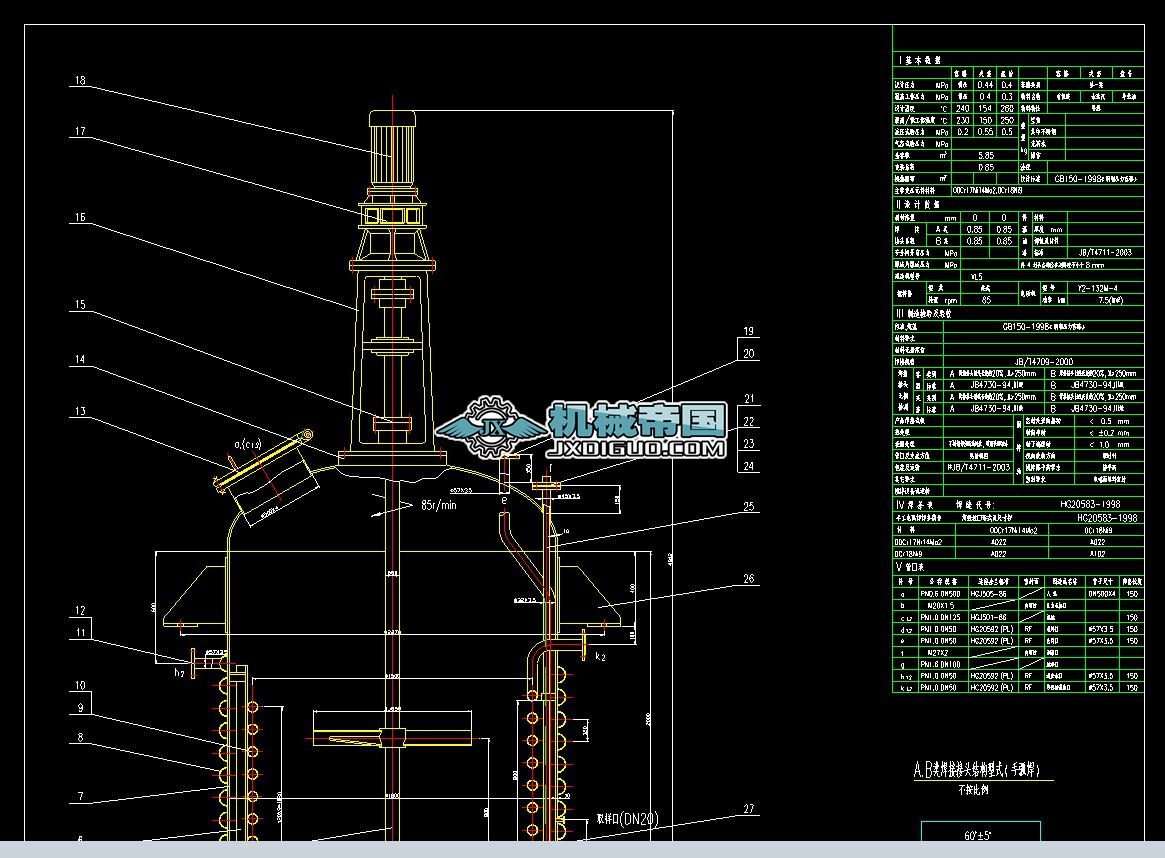Click part callout number 12
The width and height of the screenshot is (1165, 858).
(x=80, y=611)
